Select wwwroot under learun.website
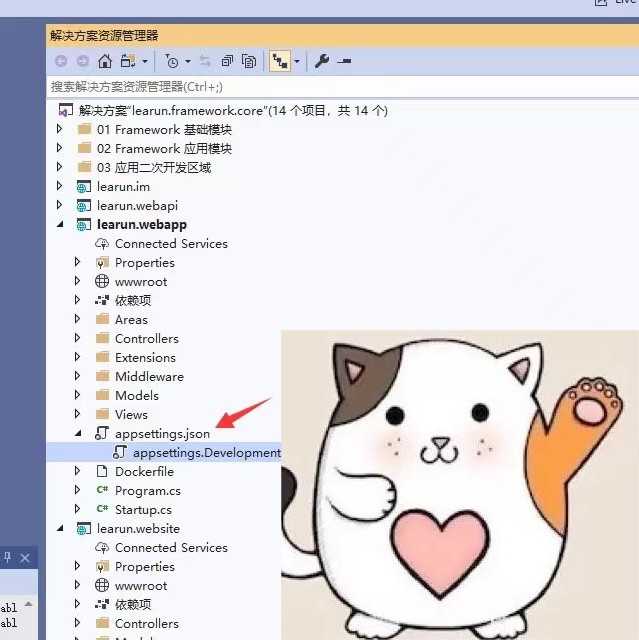Image resolution: width=639 pixels, height=640 pixels. click(141, 586)
